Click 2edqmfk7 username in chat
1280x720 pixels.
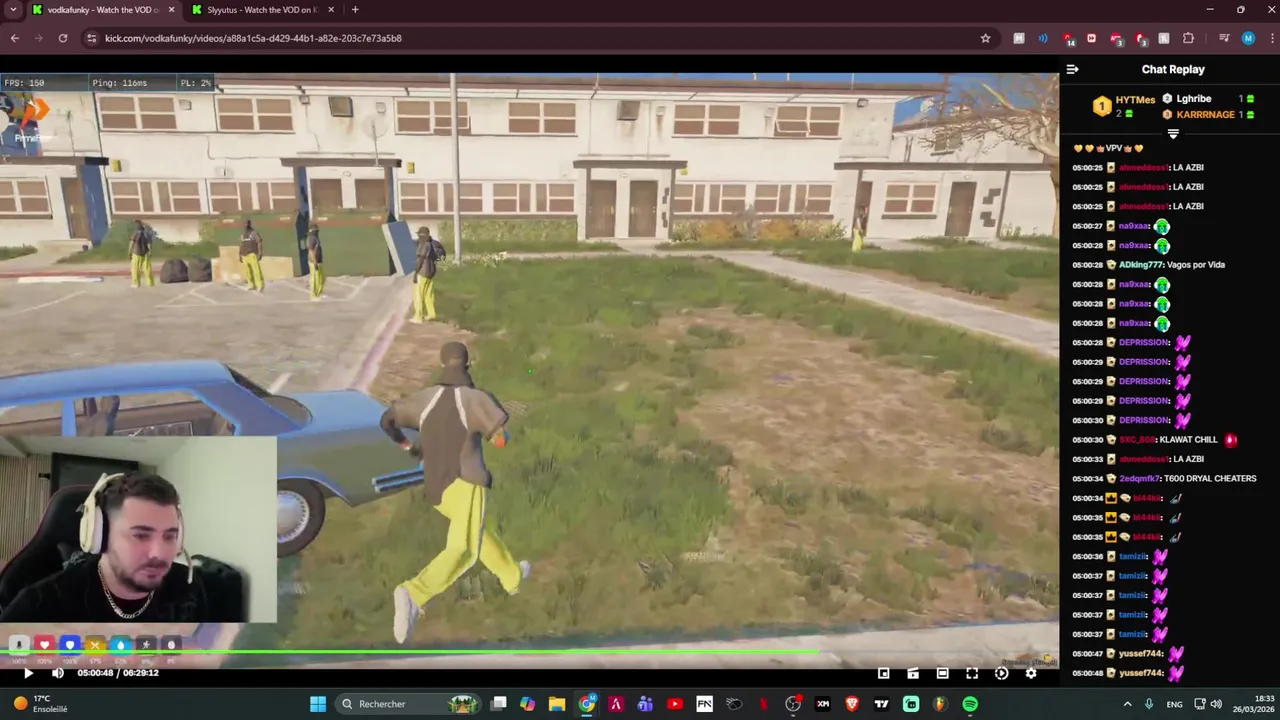click(x=1139, y=479)
